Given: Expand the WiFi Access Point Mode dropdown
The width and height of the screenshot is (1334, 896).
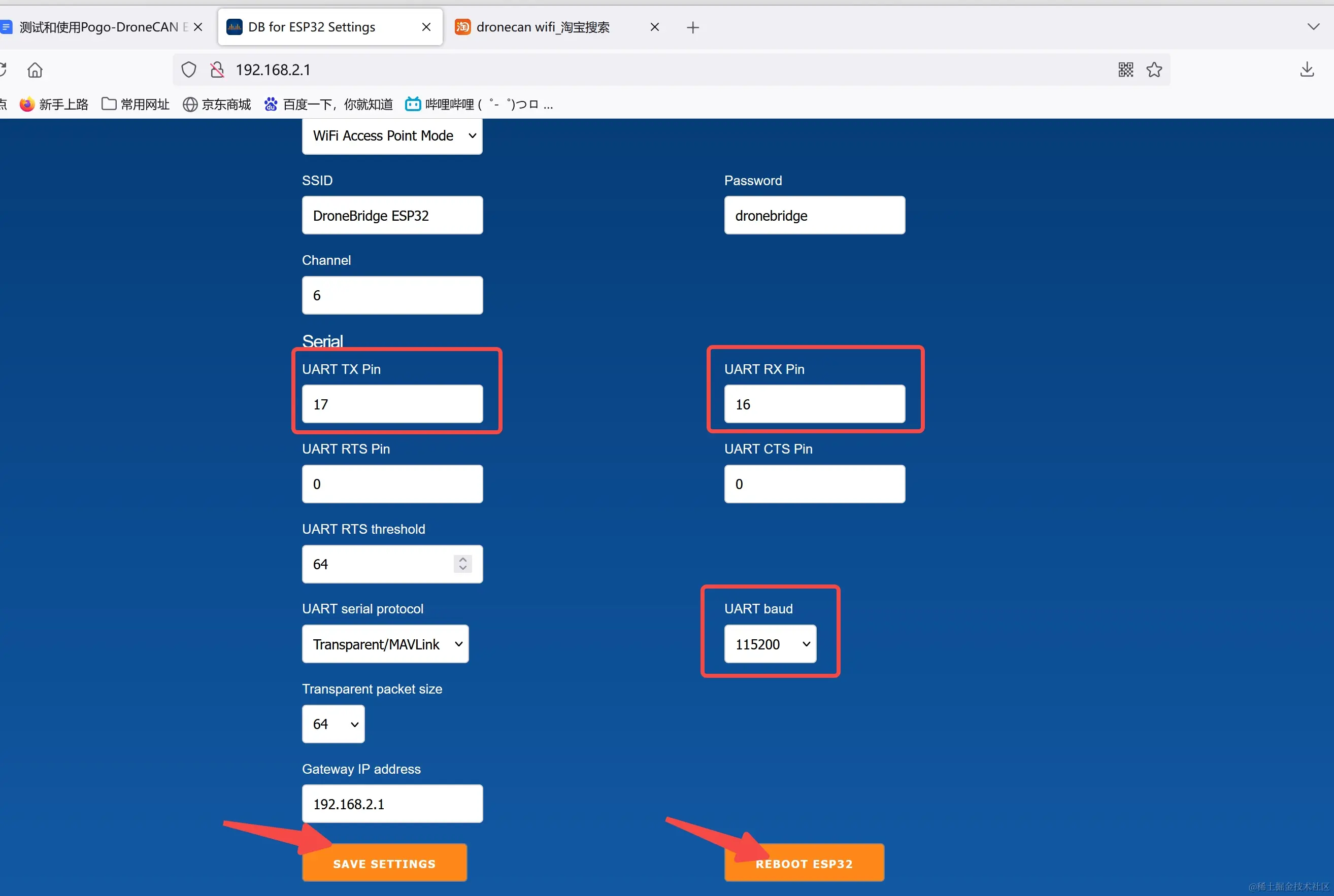Looking at the screenshot, I should click(x=392, y=136).
